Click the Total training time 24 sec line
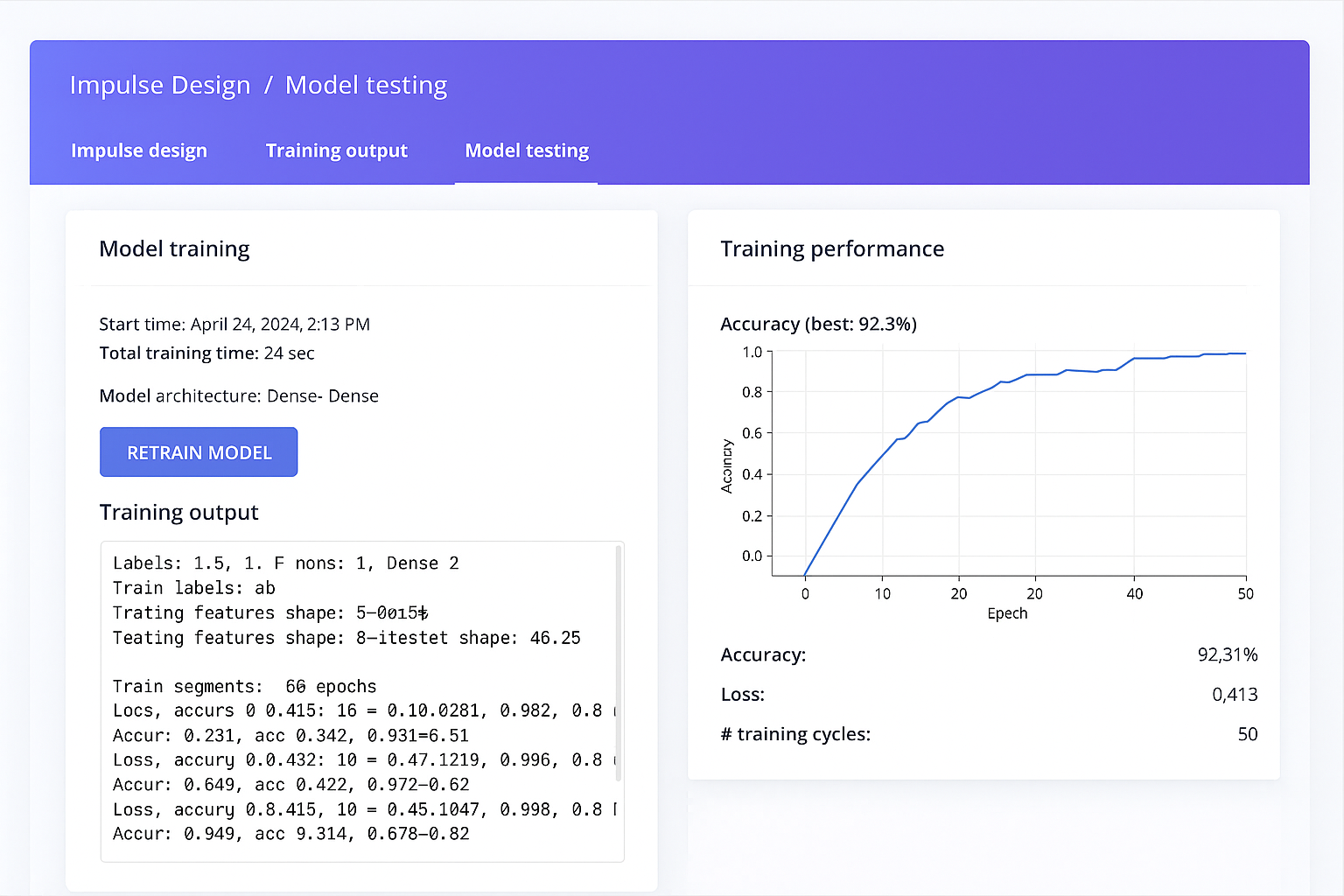Screen dimensions: 1344x896 coord(206,353)
